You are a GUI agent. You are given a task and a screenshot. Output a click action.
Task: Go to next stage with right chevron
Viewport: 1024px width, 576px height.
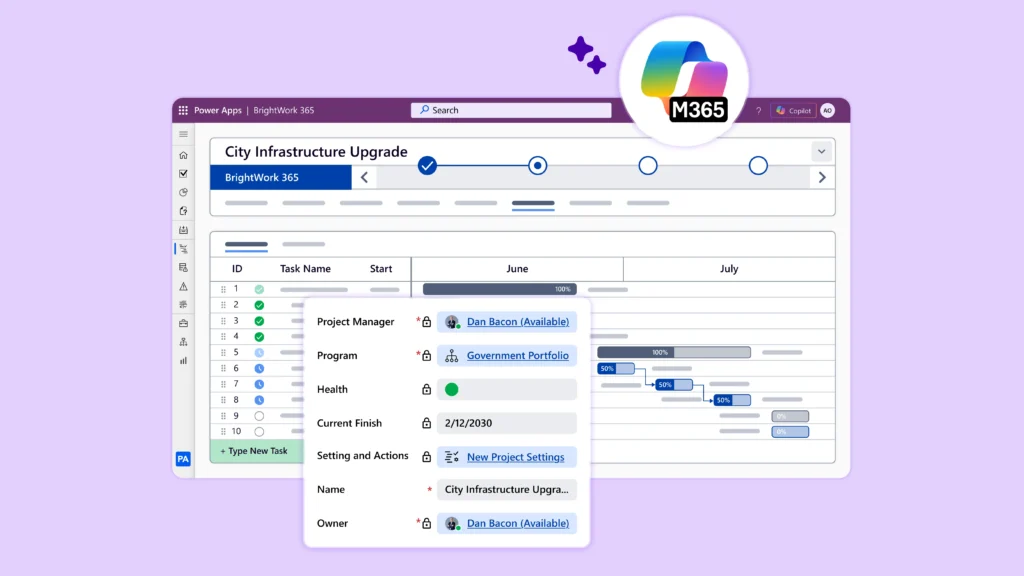822,178
